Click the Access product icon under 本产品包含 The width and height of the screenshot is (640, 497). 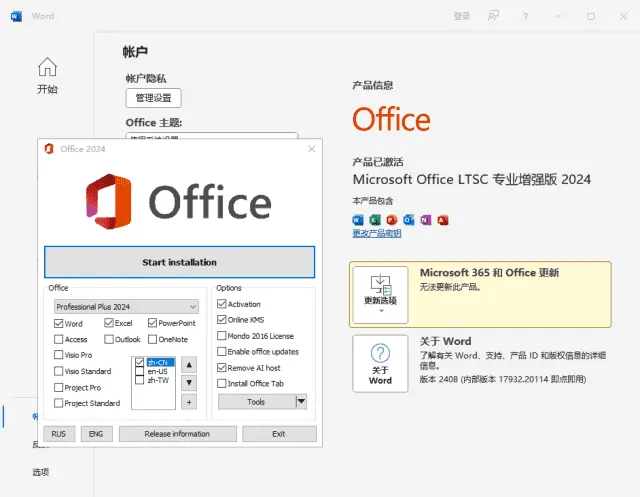[443, 220]
